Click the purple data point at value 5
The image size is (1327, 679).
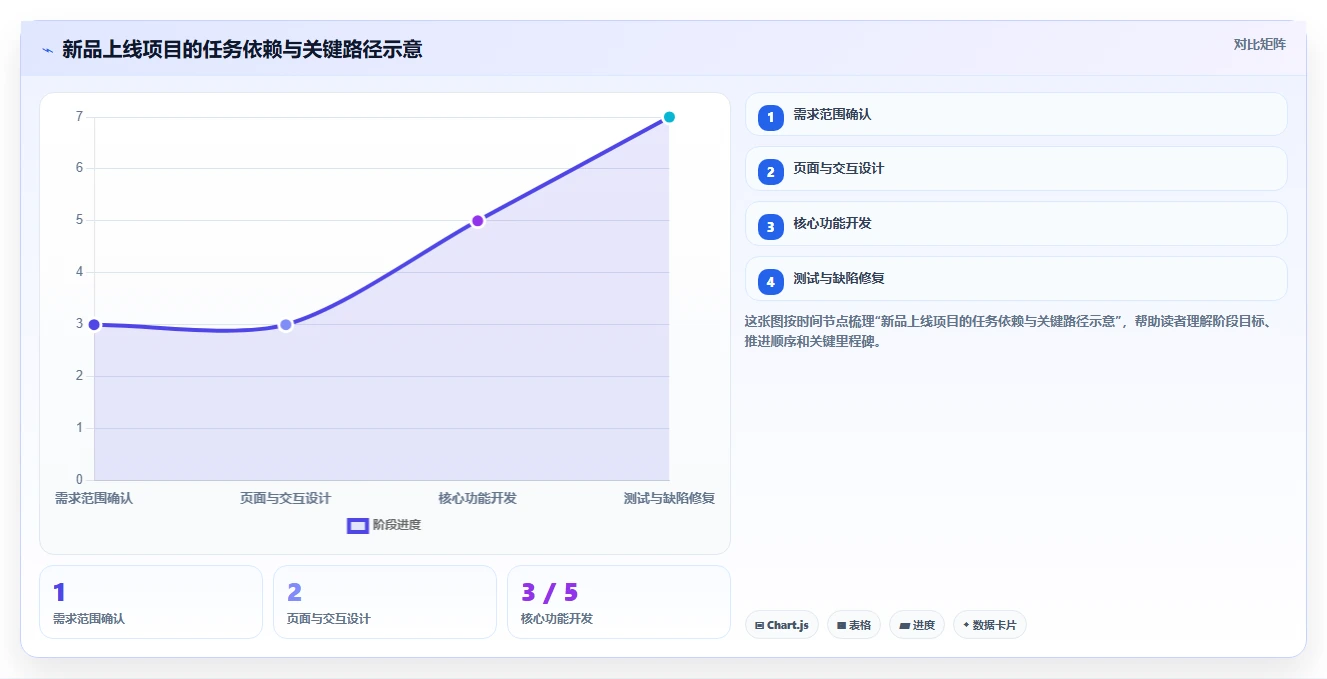pyautogui.click(x=478, y=221)
